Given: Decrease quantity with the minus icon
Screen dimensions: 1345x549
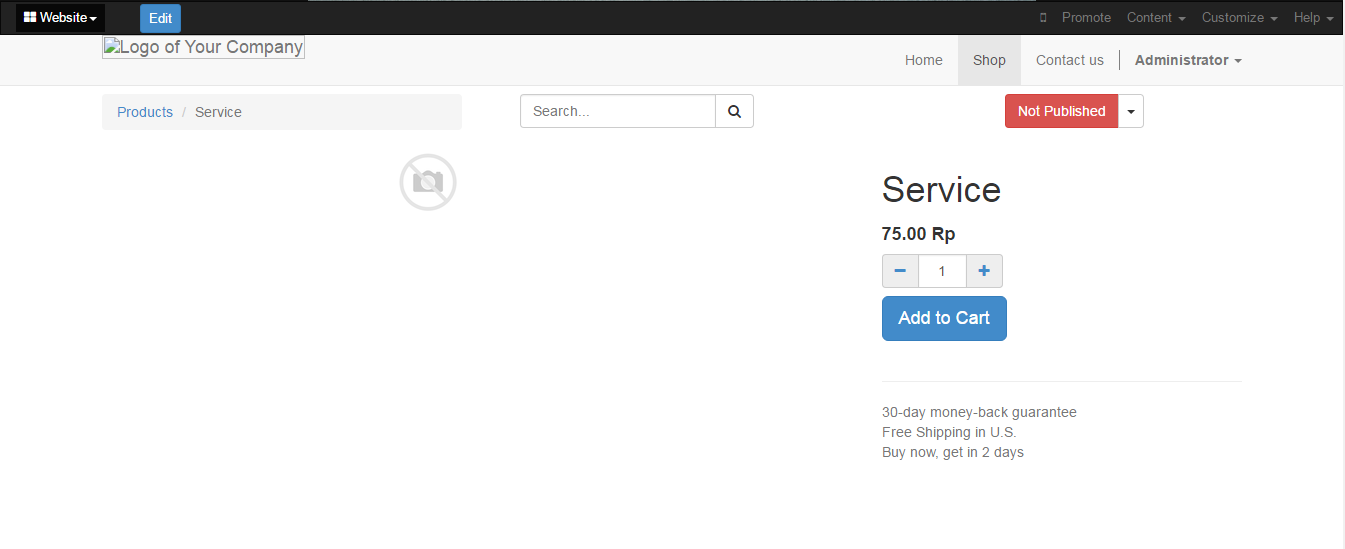Looking at the screenshot, I should point(900,271).
